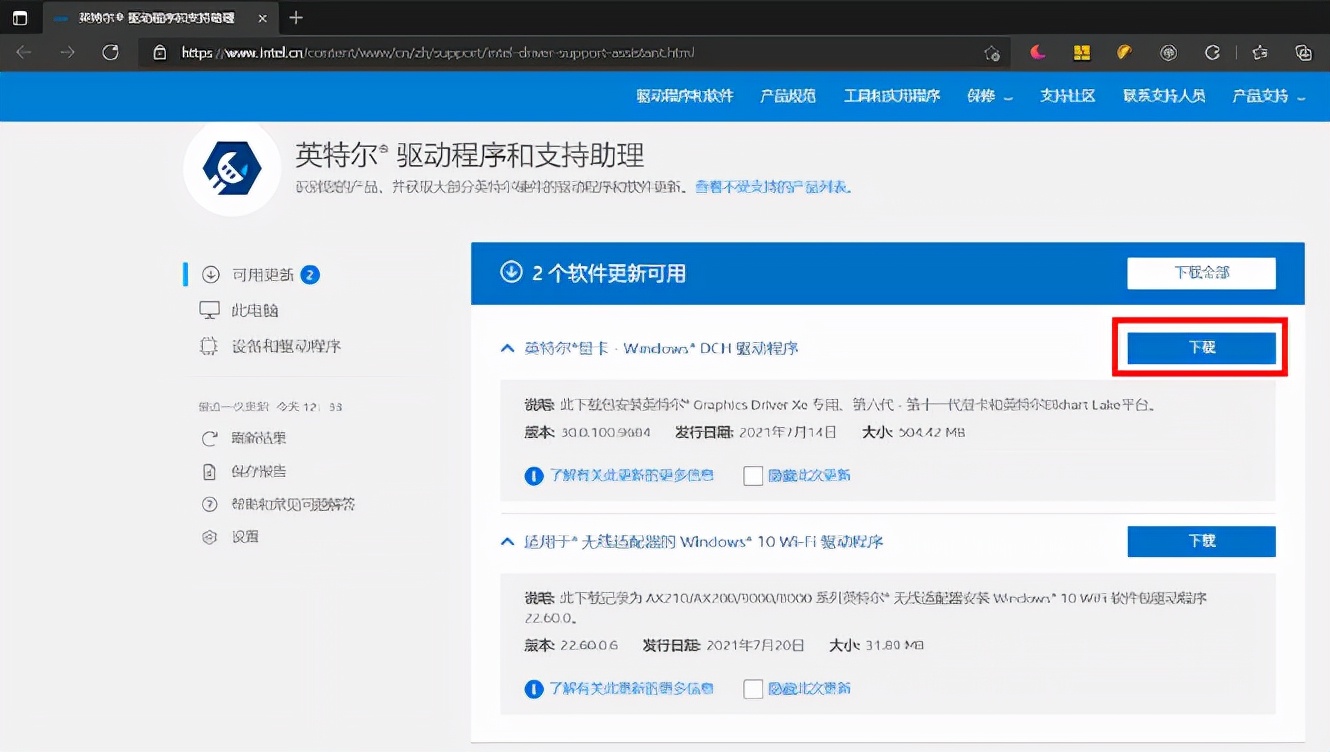Select the 产品规范 menu item

click(787, 96)
